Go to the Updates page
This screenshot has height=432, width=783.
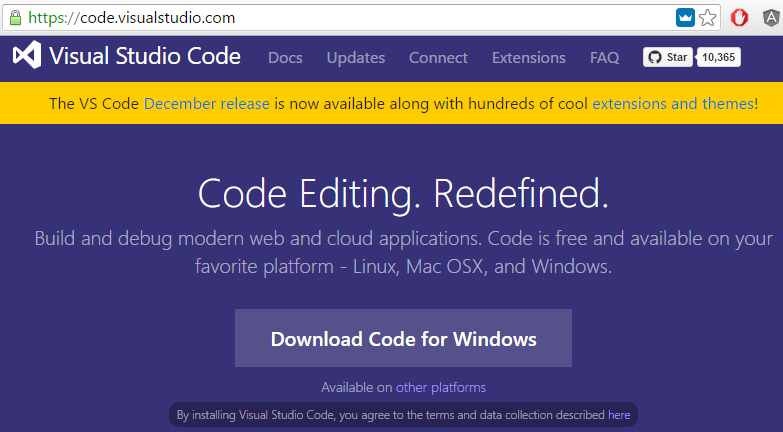(x=356, y=57)
